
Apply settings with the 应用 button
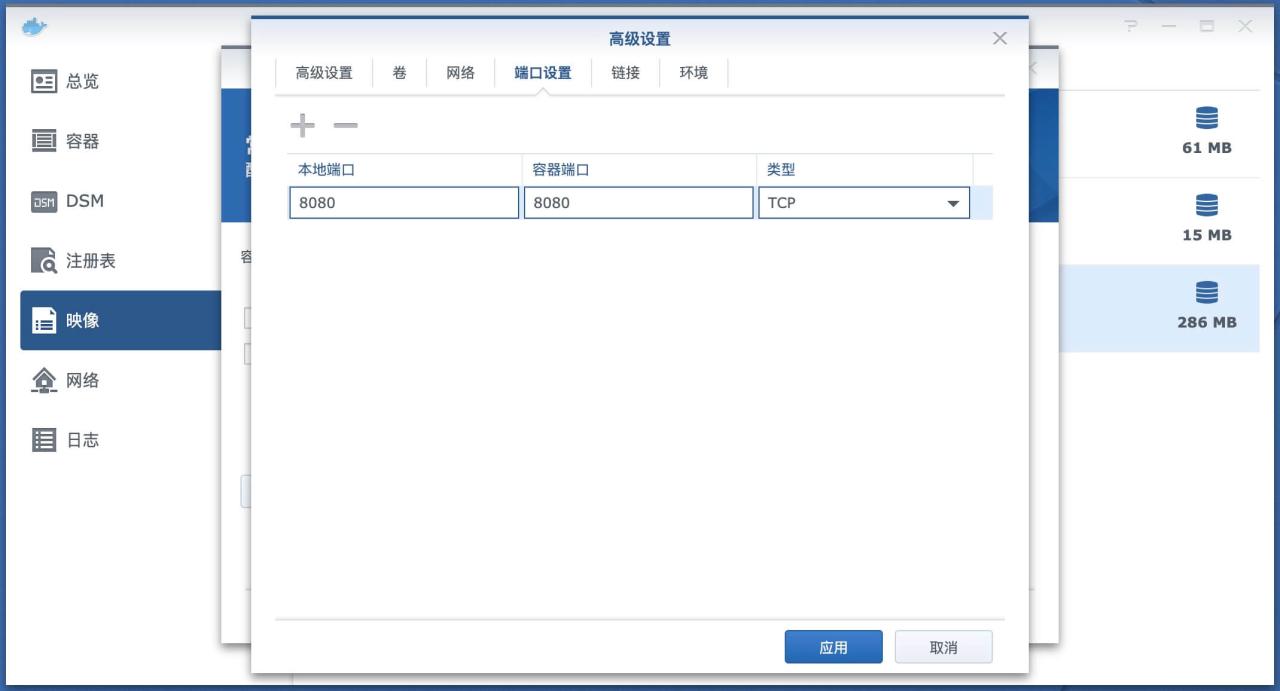point(833,646)
